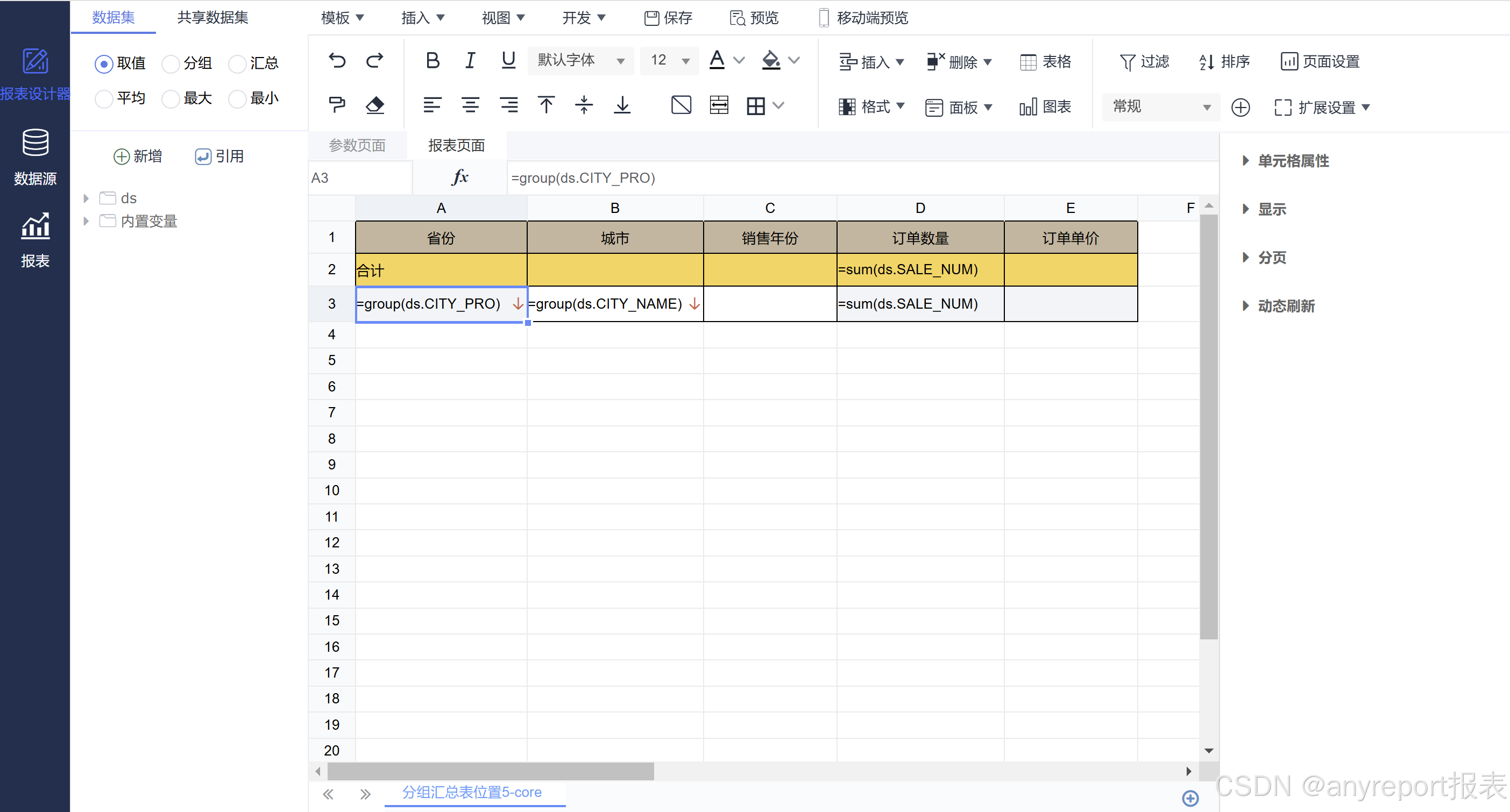This screenshot has width=1510, height=812.
Task: Click the undo arrow icon
Action: coord(337,60)
